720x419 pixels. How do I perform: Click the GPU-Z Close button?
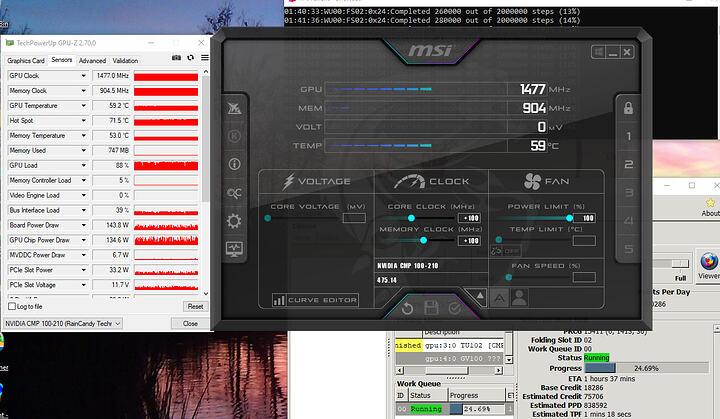coord(190,323)
